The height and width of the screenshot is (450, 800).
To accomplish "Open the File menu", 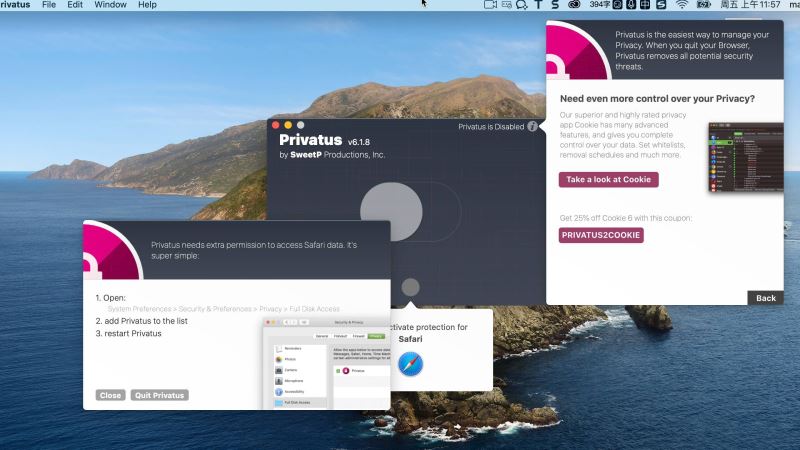I will [49, 5].
